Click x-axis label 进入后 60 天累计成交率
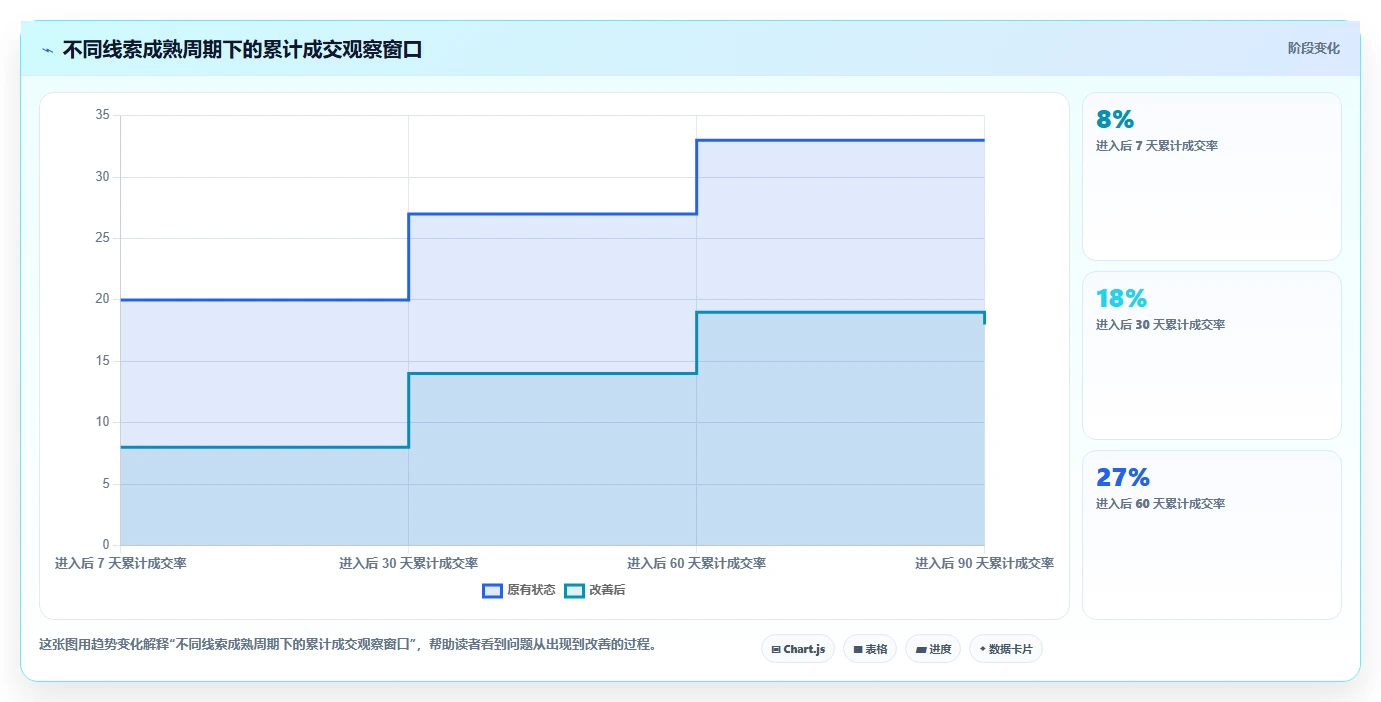 [x=696, y=563]
